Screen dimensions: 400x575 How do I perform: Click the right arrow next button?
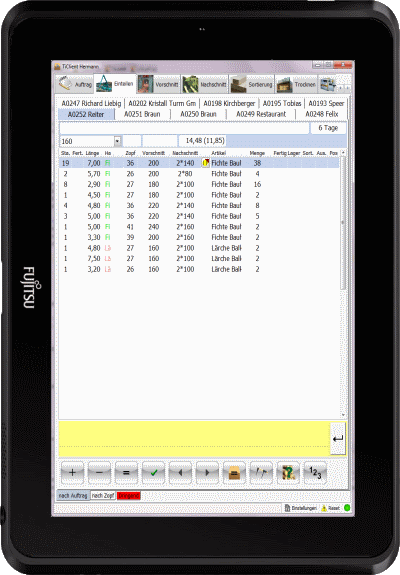(x=207, y=473)
